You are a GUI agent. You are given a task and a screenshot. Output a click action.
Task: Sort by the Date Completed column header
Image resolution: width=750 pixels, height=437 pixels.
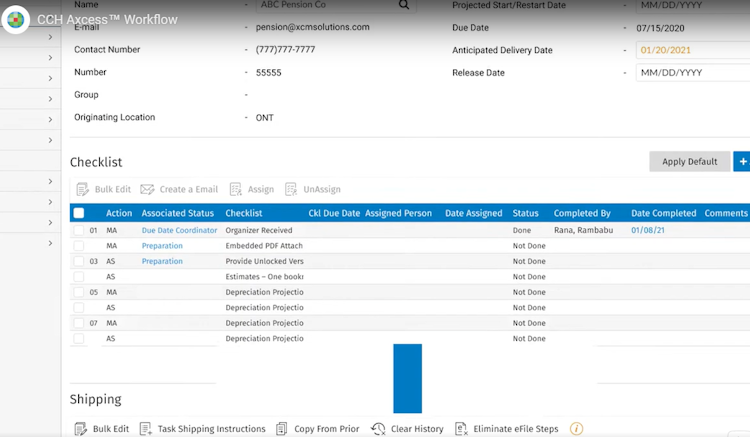(x=663, y=213)
